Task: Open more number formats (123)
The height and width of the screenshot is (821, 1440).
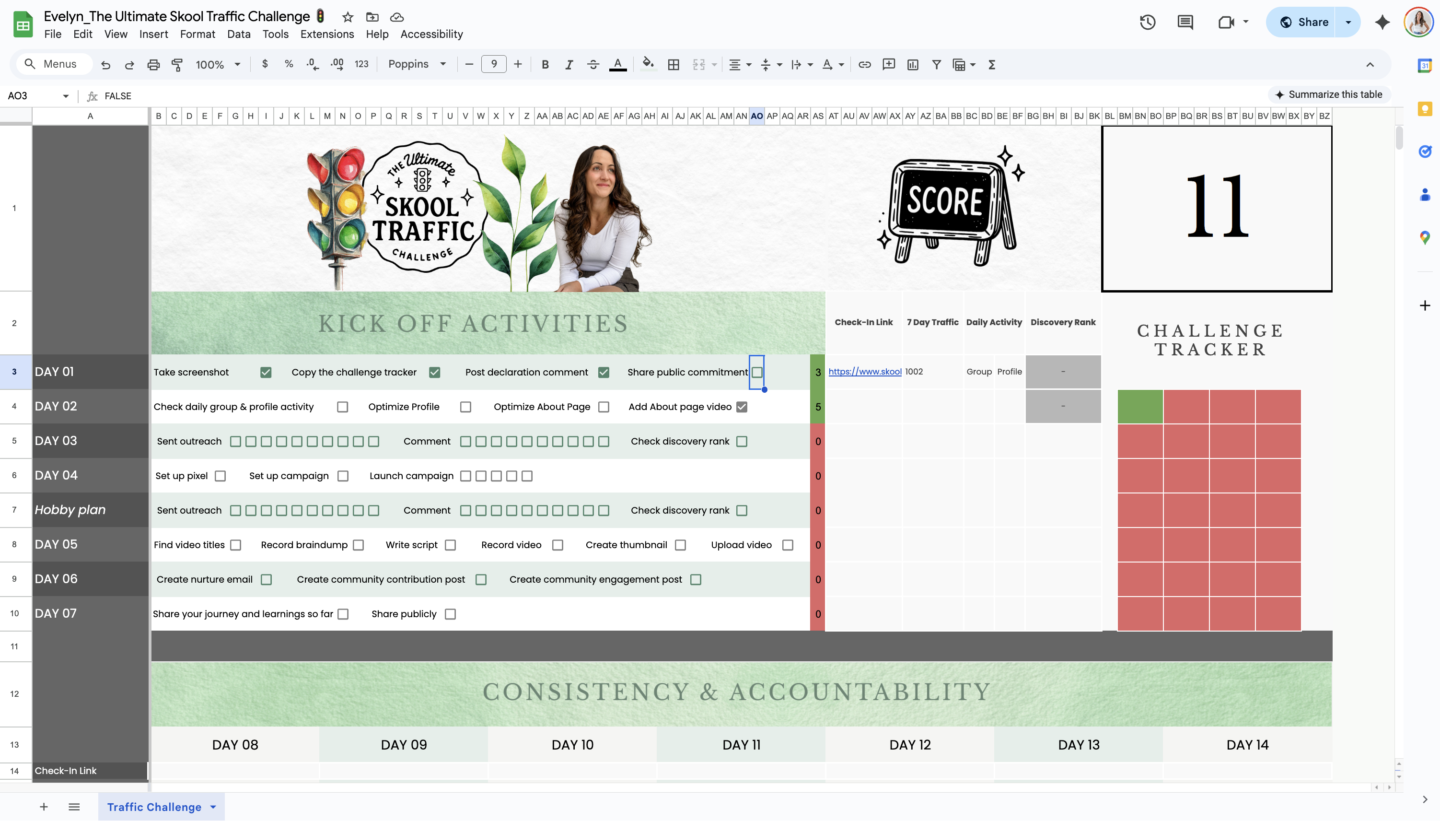Action: 362,64
